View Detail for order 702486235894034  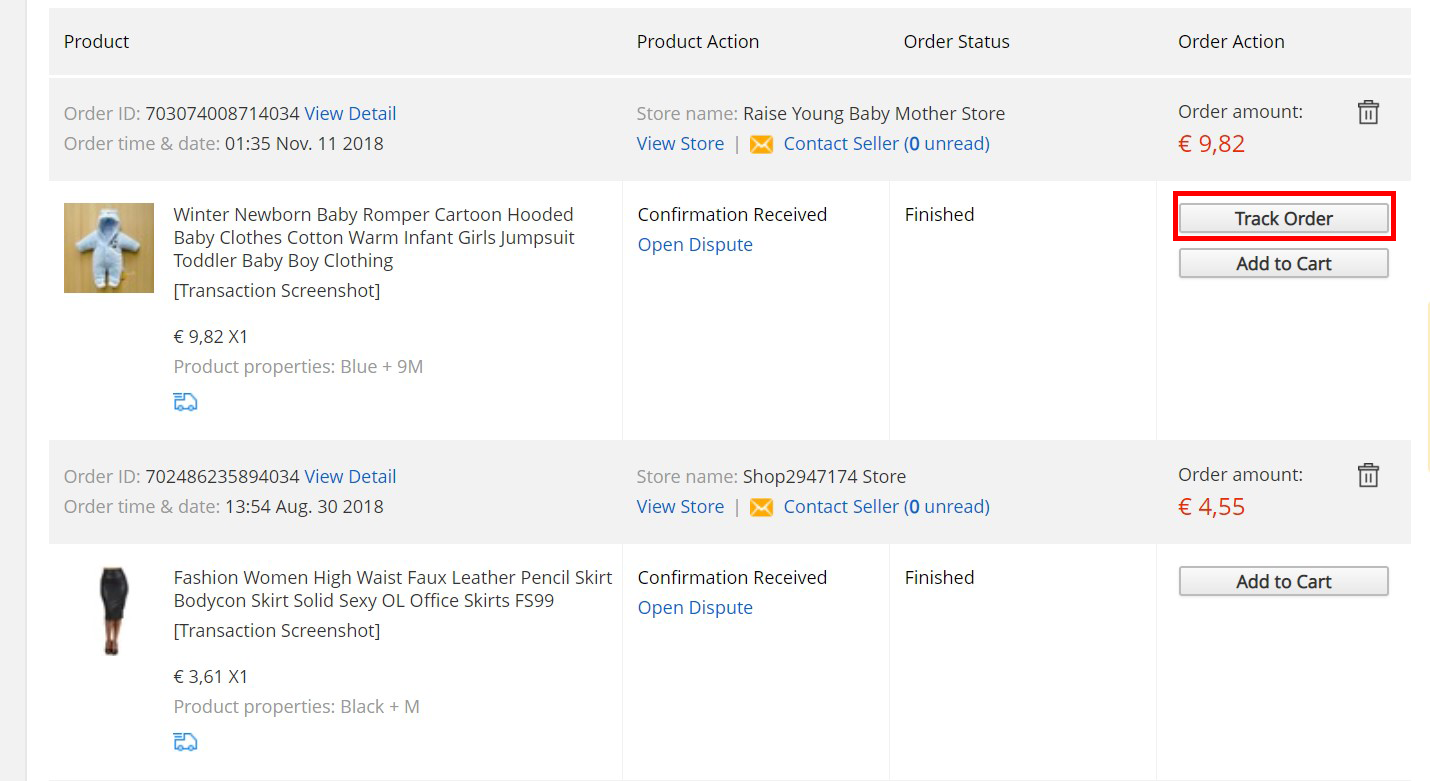point(350,476)
